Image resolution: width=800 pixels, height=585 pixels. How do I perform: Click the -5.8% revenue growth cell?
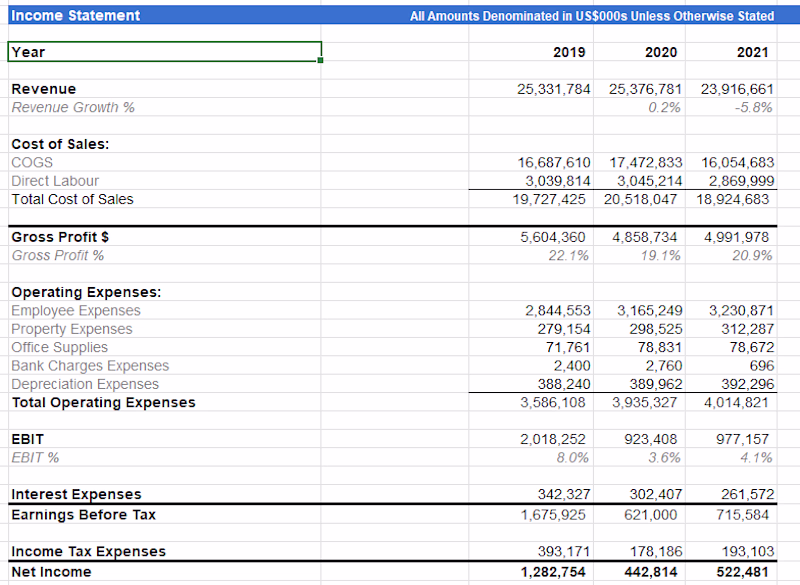(x=752, y=107)
